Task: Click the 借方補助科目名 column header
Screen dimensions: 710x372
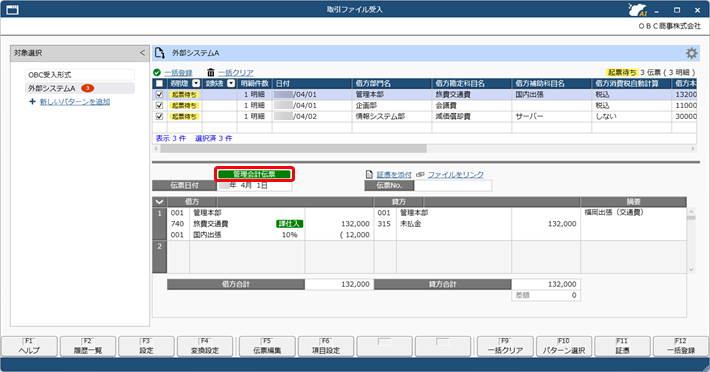Action: [x=552, y=83]
